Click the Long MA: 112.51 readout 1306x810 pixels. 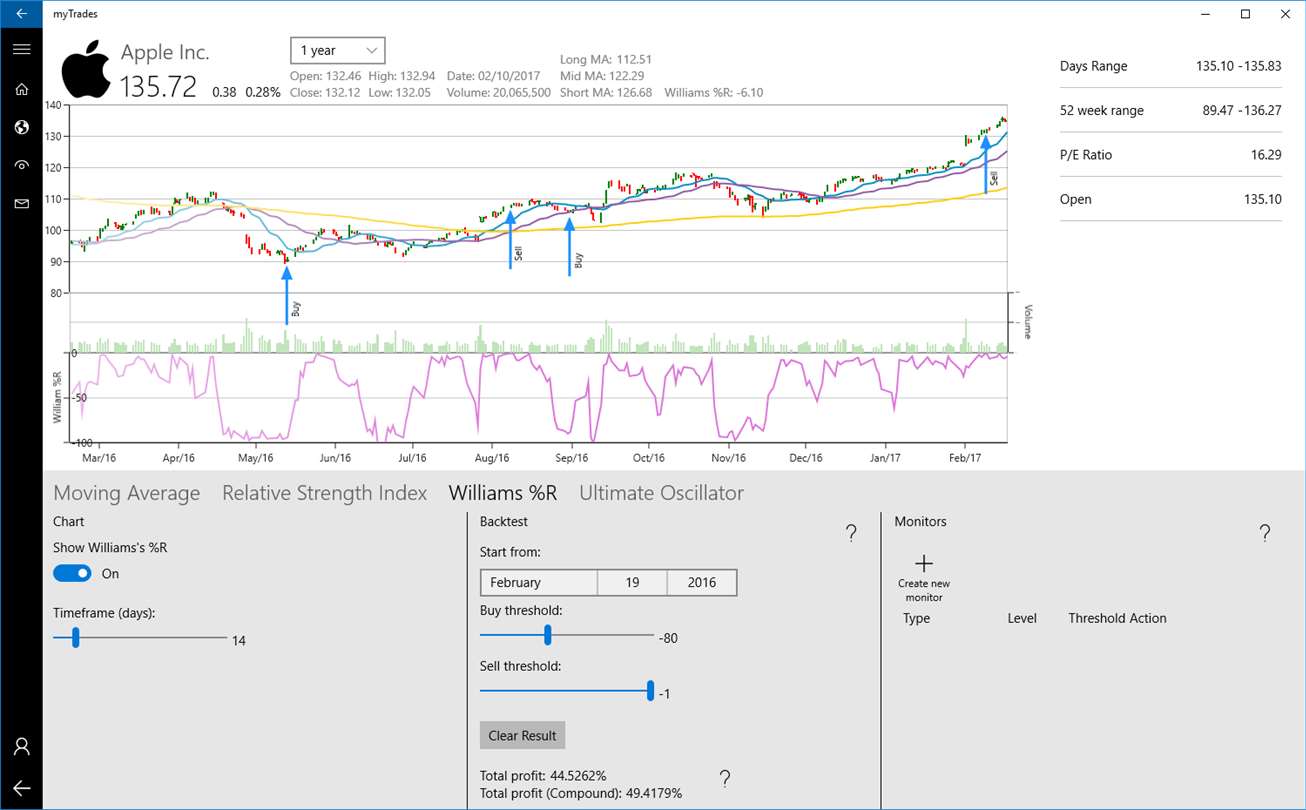pyautogui.click(x=608, y=59)
